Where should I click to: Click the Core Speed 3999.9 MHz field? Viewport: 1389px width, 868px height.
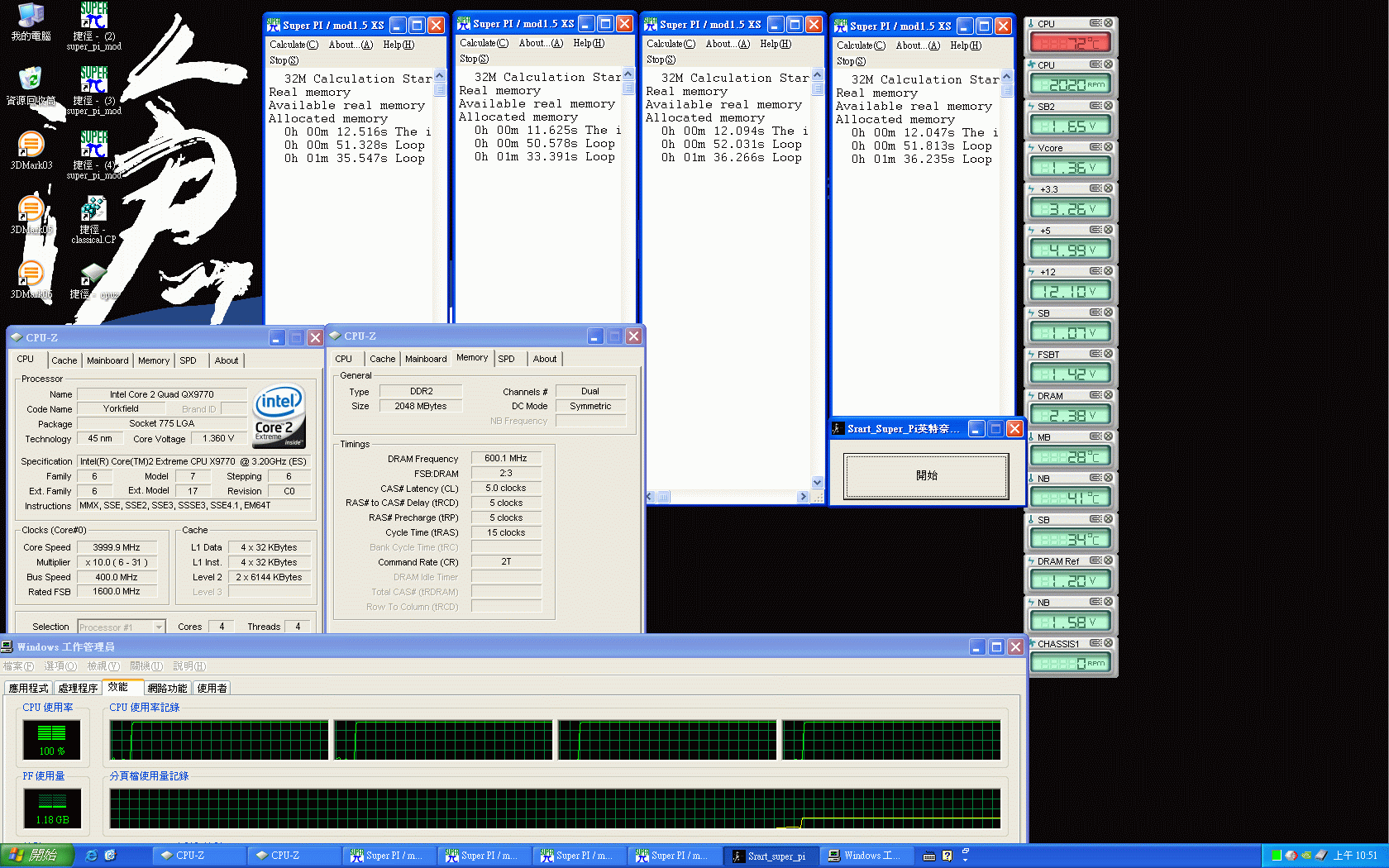(117, 547)
